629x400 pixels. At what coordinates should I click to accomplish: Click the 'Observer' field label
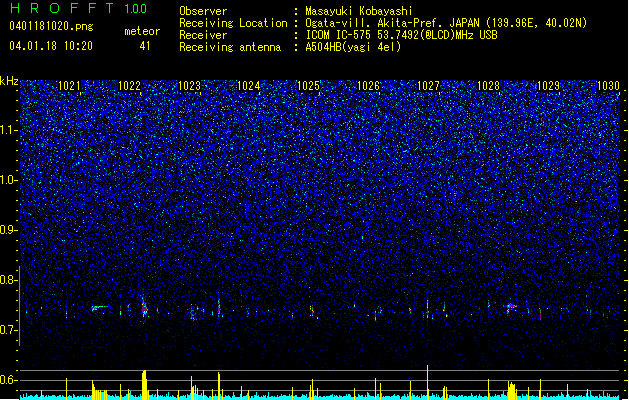pos(203,11)
